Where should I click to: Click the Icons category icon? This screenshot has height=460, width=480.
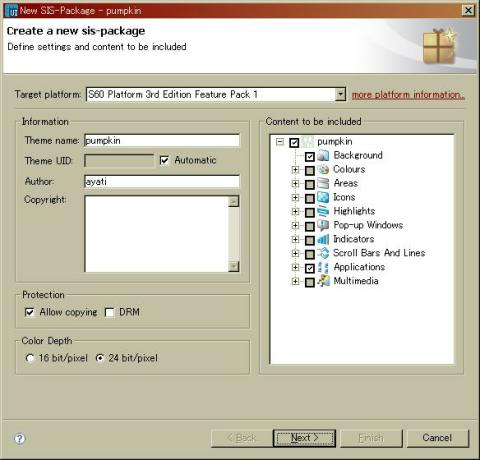click(x=323, y=198)
